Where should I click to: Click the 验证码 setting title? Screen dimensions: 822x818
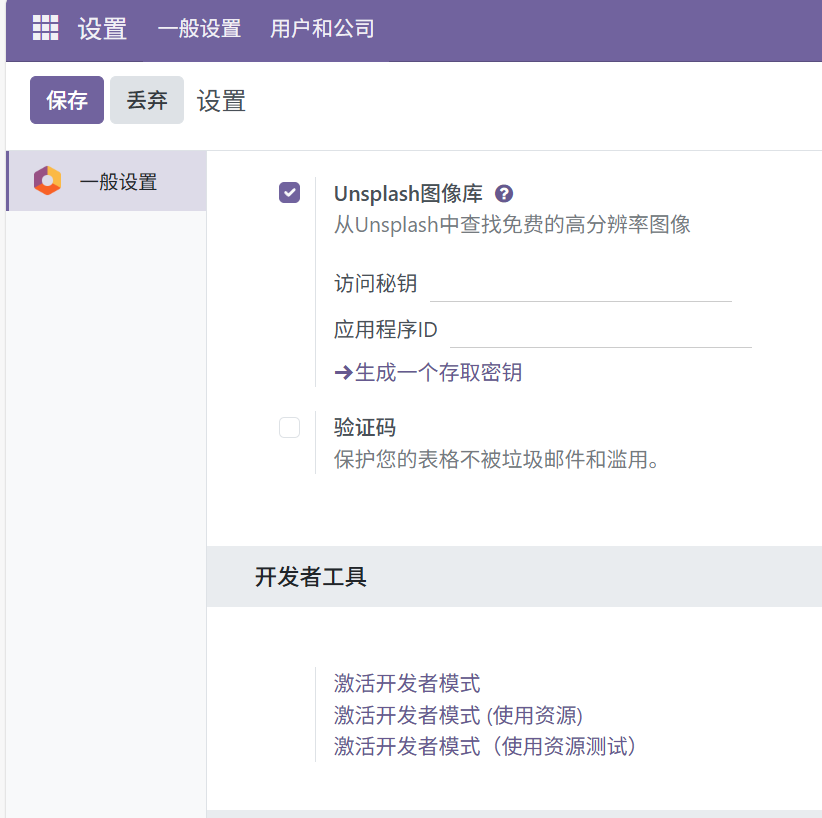pos(365,428)
